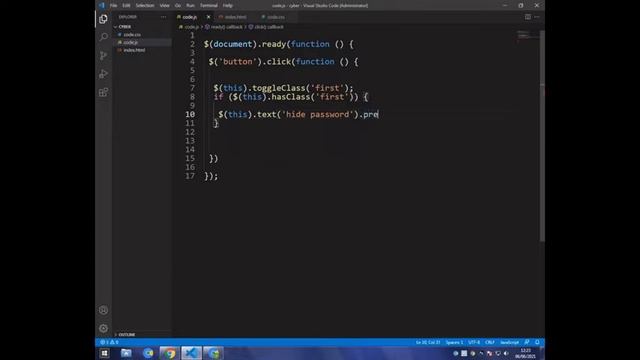Viewport: 640px width, 360px height.
Task: Select code.css in the Explorer tree
Action: pyautogui.click(x=132, y=35)
